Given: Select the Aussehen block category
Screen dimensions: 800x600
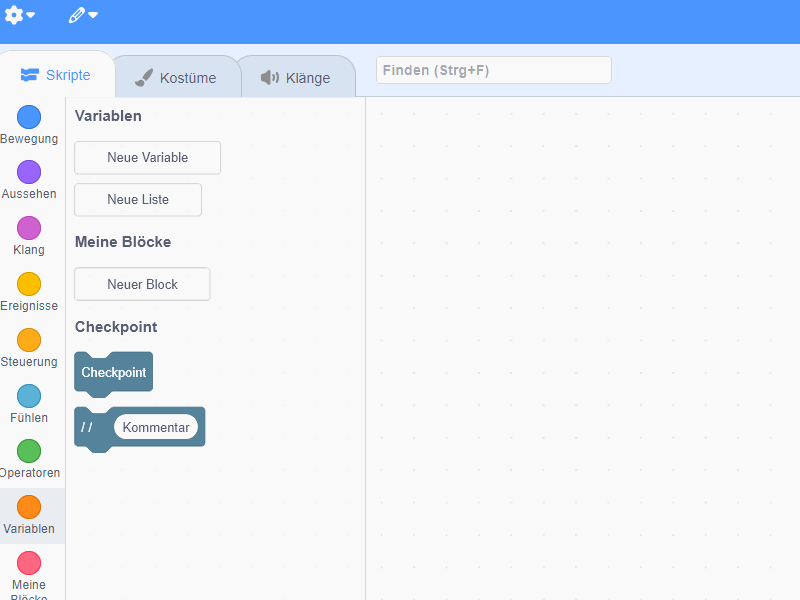Looking at the screenshot, I should [x=29, y=180].
